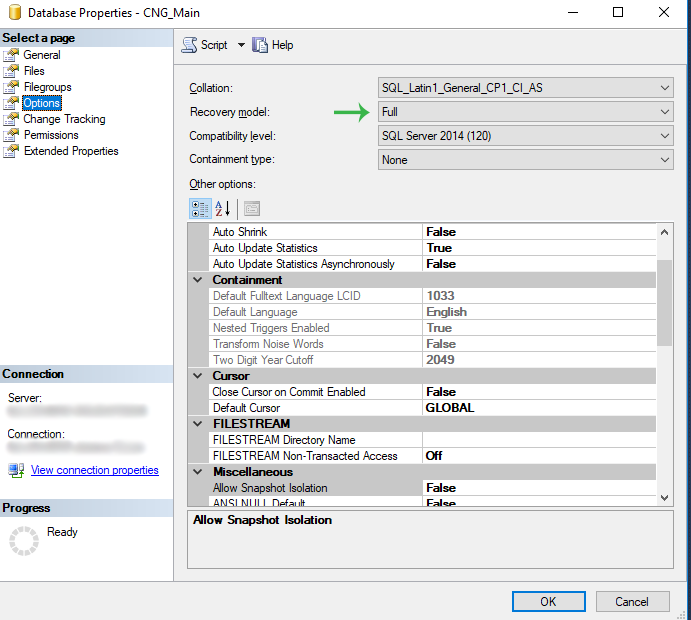Click the FILESTREAM Directory Name value field
This screenshot has height=620, width=691.
[x=539, y=440]
